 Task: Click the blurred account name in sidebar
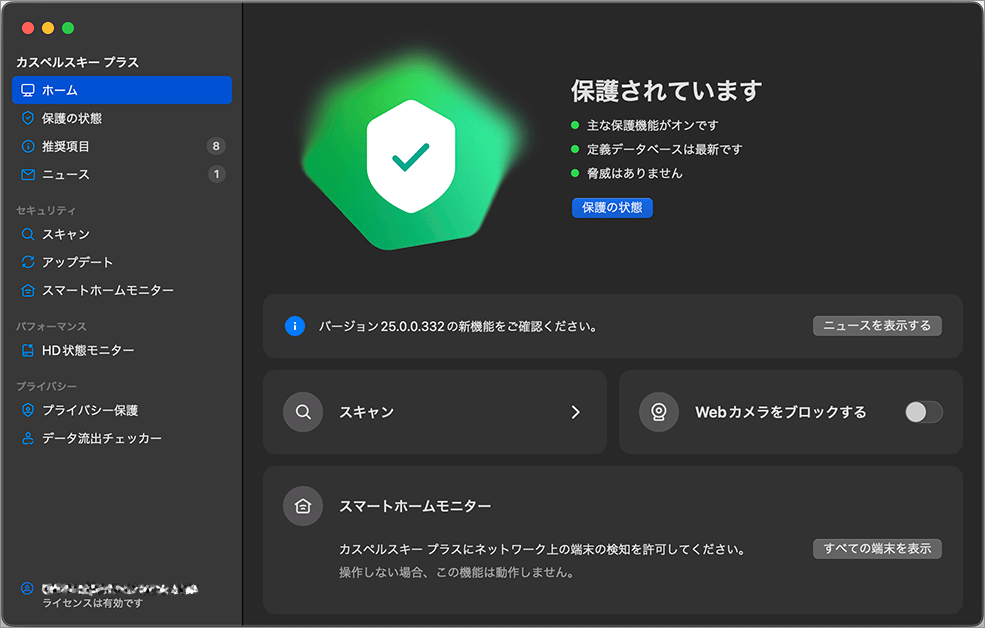[120, 588]
